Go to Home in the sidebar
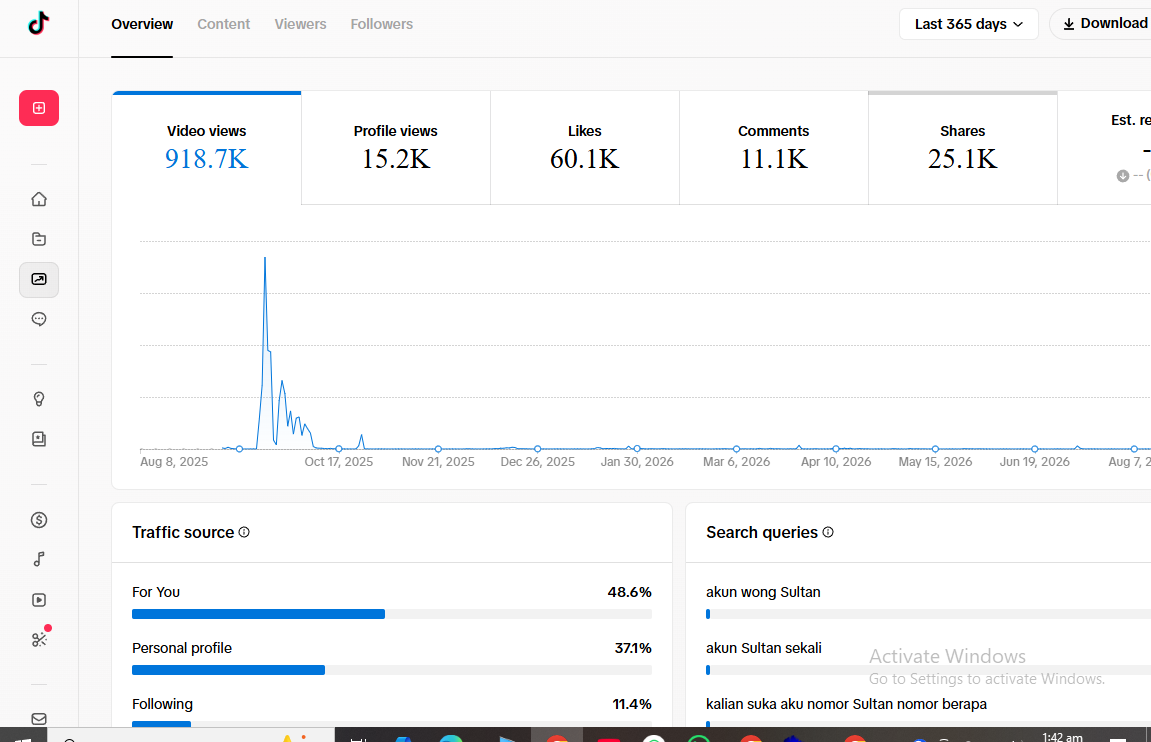This screenshot has width=1151, height=742. (x=39, y=200)
